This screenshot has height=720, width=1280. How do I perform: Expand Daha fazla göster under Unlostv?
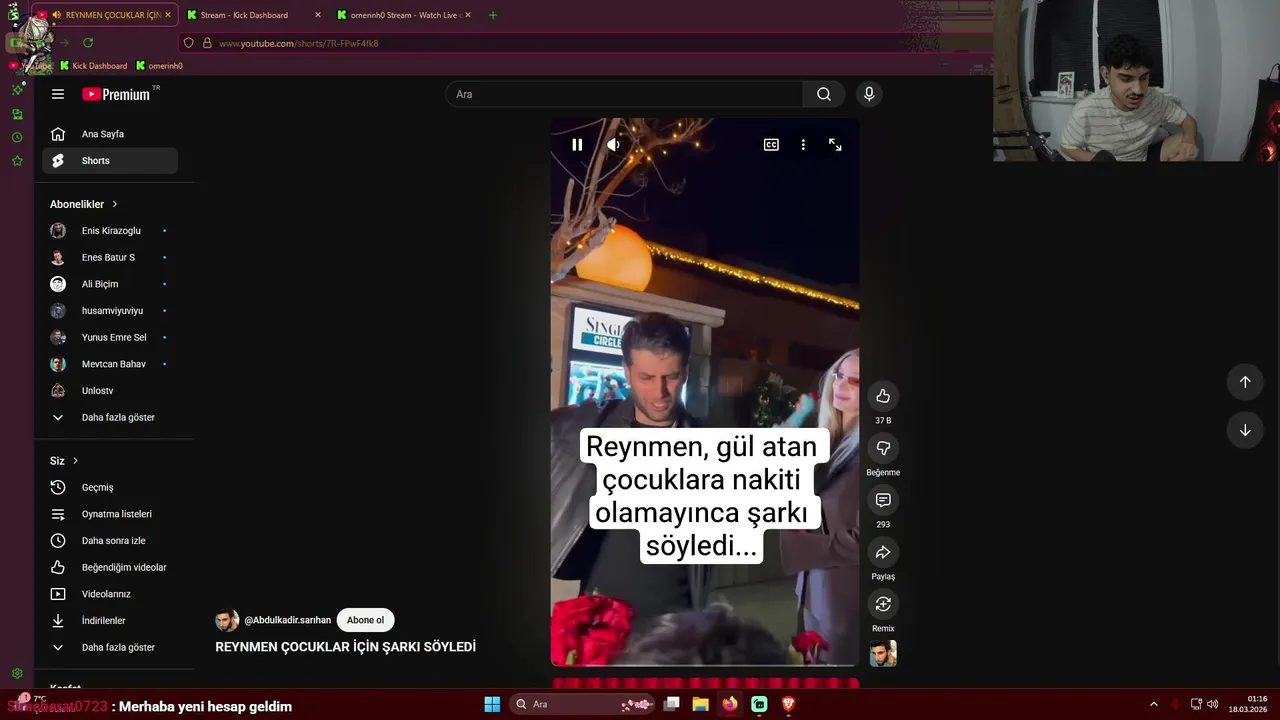click(x=110, y=418)
